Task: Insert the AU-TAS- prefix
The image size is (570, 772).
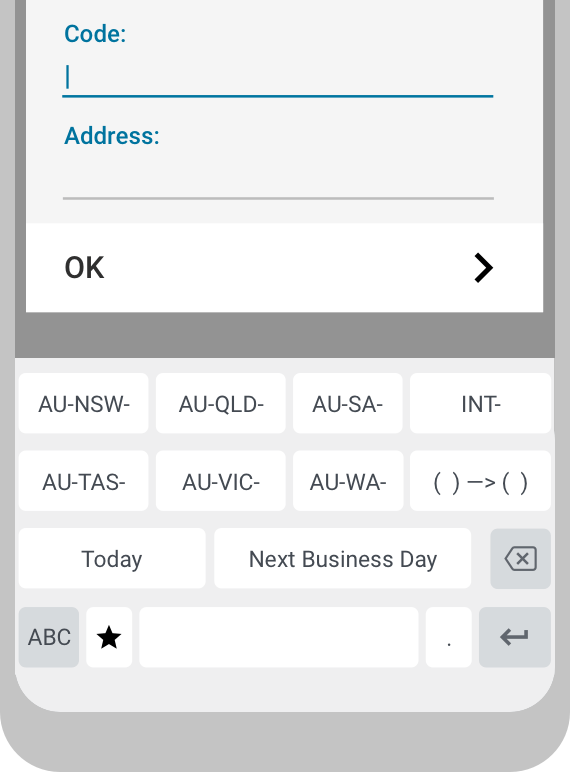Action: point(84,481)
